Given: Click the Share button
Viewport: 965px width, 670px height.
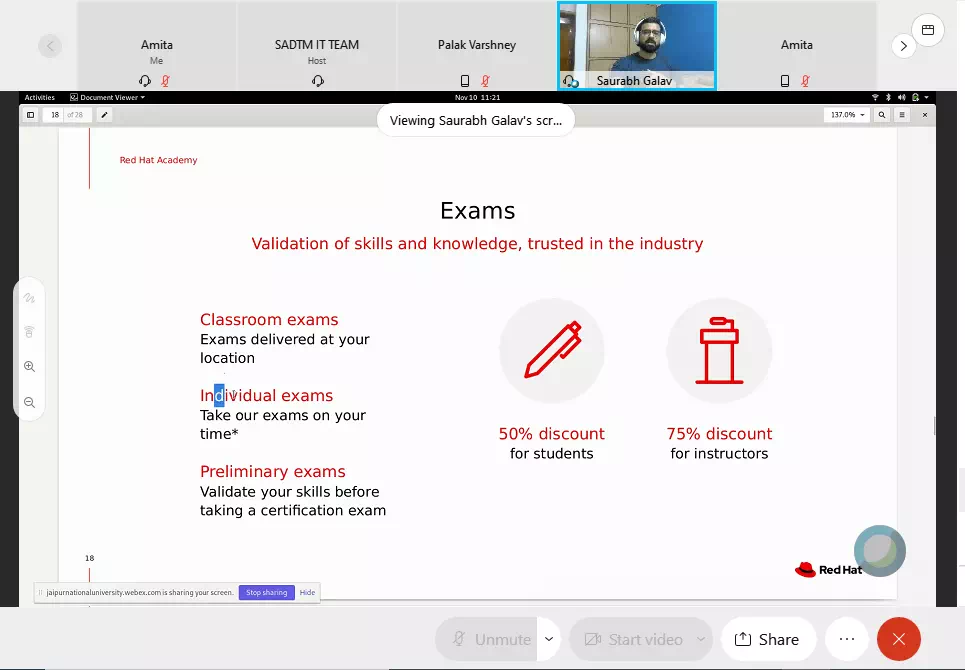Looking at the screenshot, I should [768, 639].
